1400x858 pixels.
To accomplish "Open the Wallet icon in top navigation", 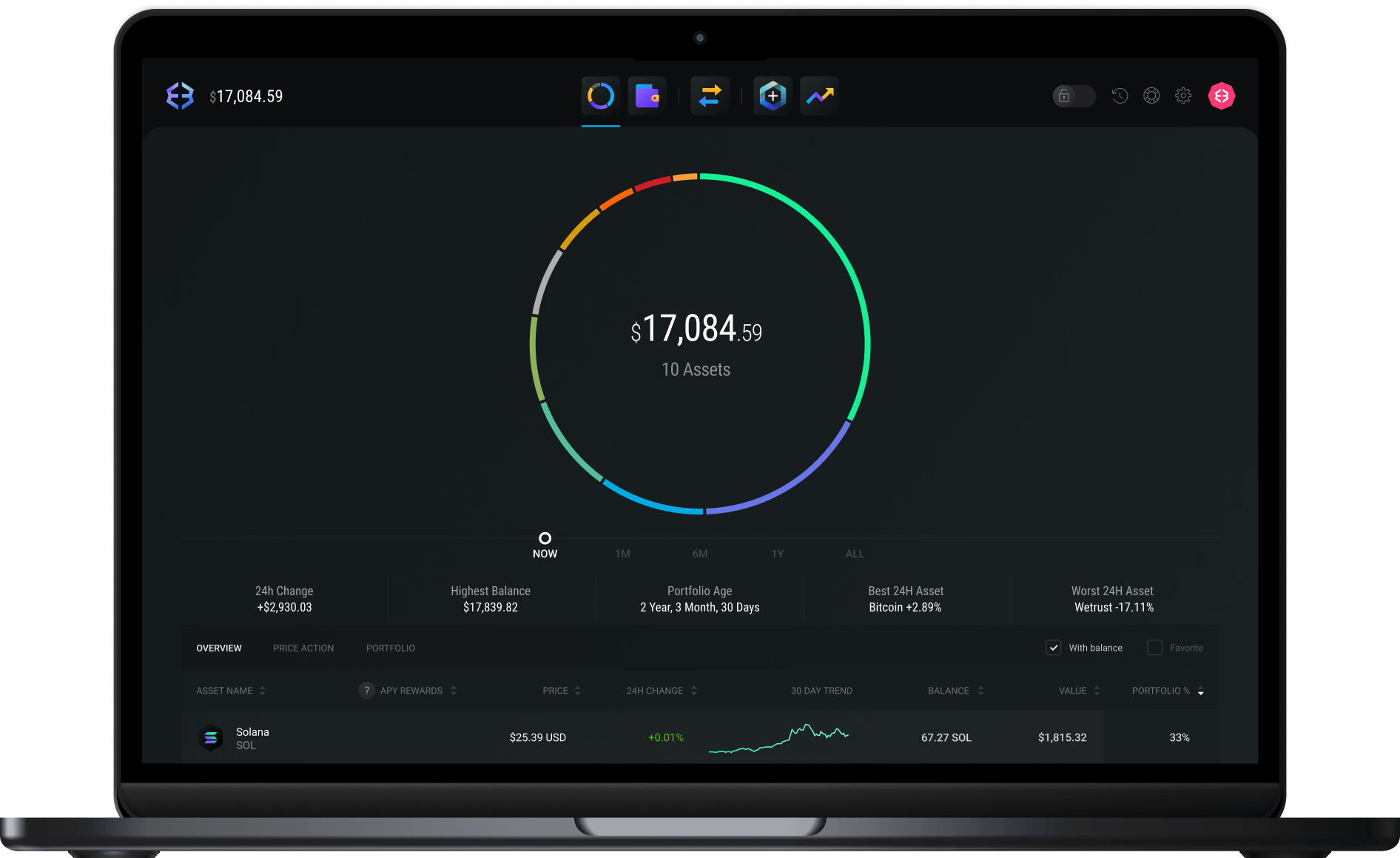I will point(647,95).
